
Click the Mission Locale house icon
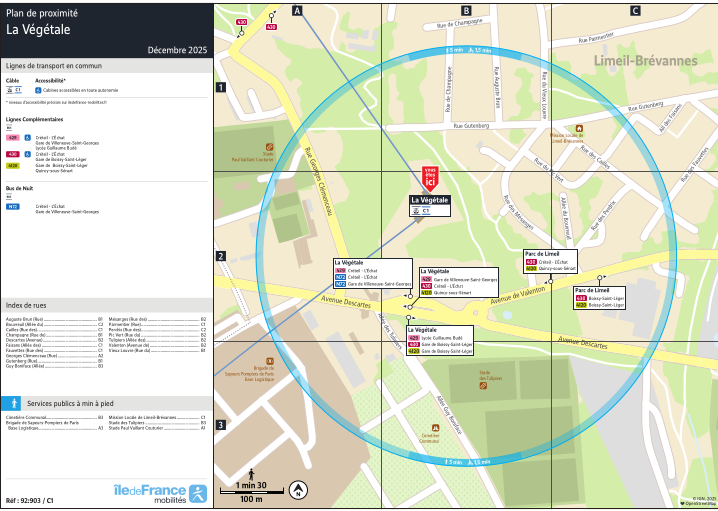579,129
